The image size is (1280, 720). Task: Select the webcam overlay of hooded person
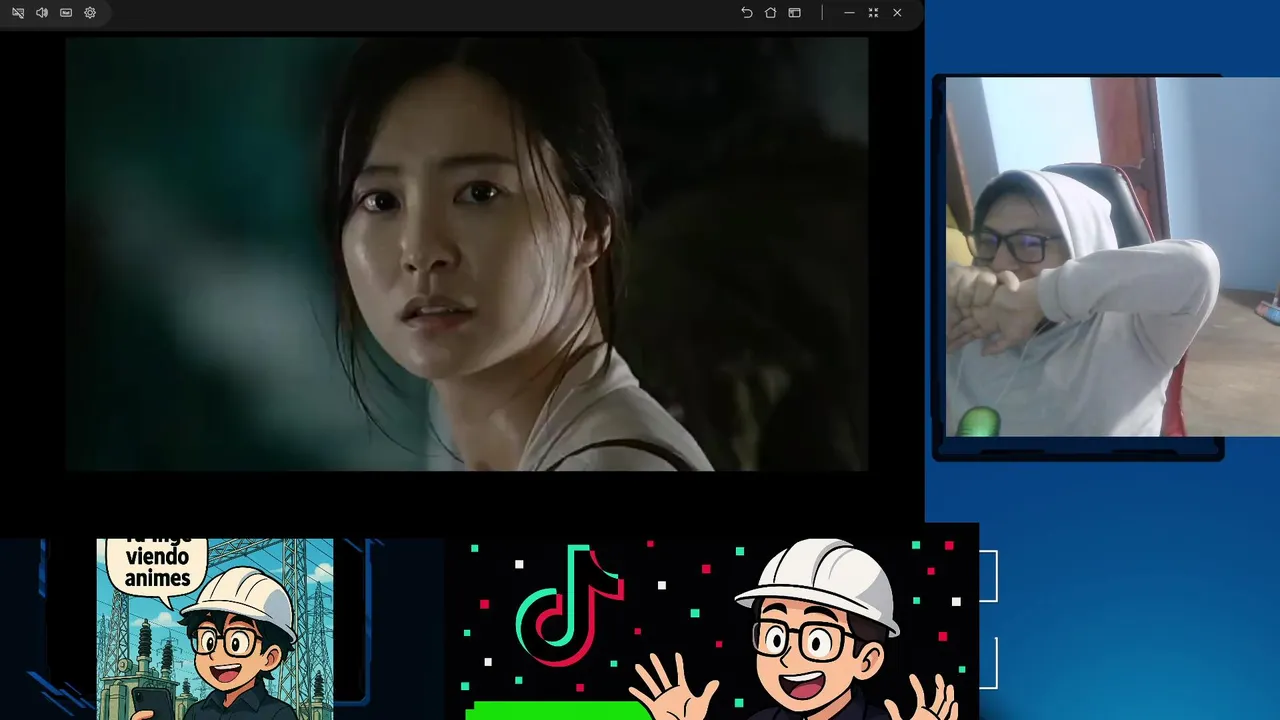pos(1112,257)
